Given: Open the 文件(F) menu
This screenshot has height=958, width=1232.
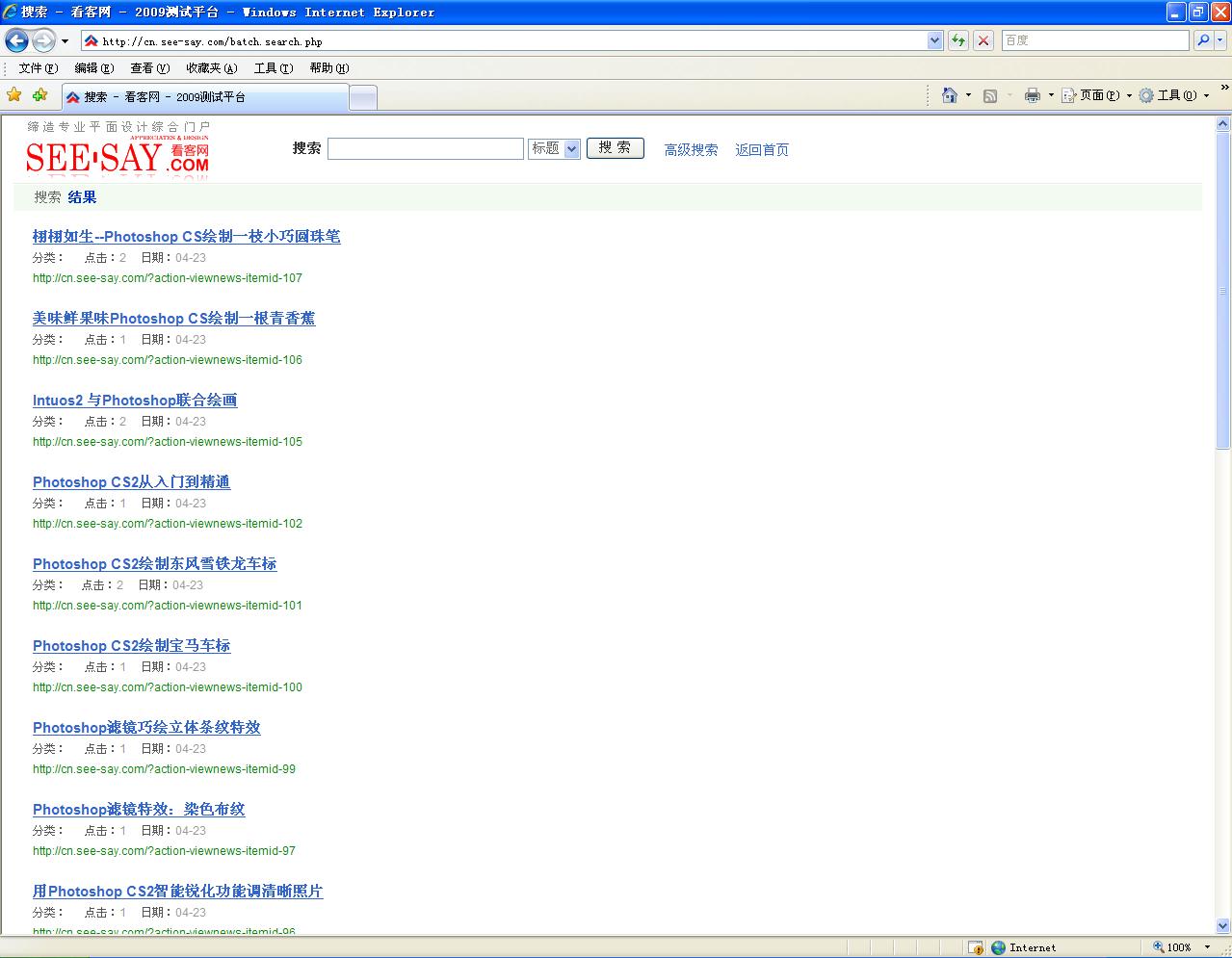Looking at the screenshot, I should pyautogui.click(x=39, y=68).
